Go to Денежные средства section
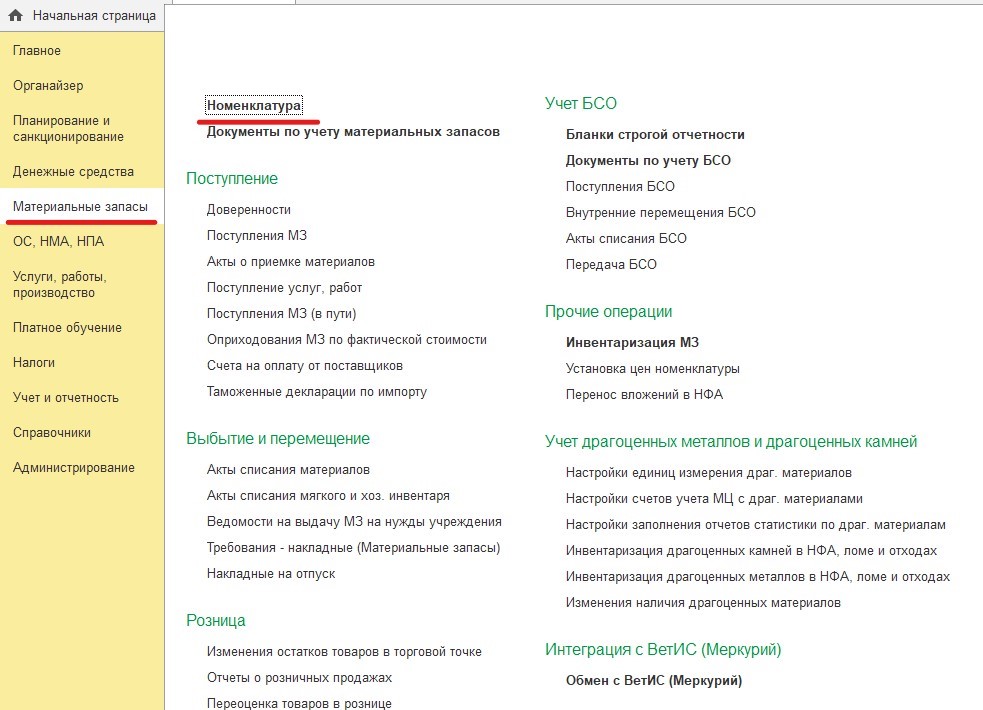 (73, 172)
